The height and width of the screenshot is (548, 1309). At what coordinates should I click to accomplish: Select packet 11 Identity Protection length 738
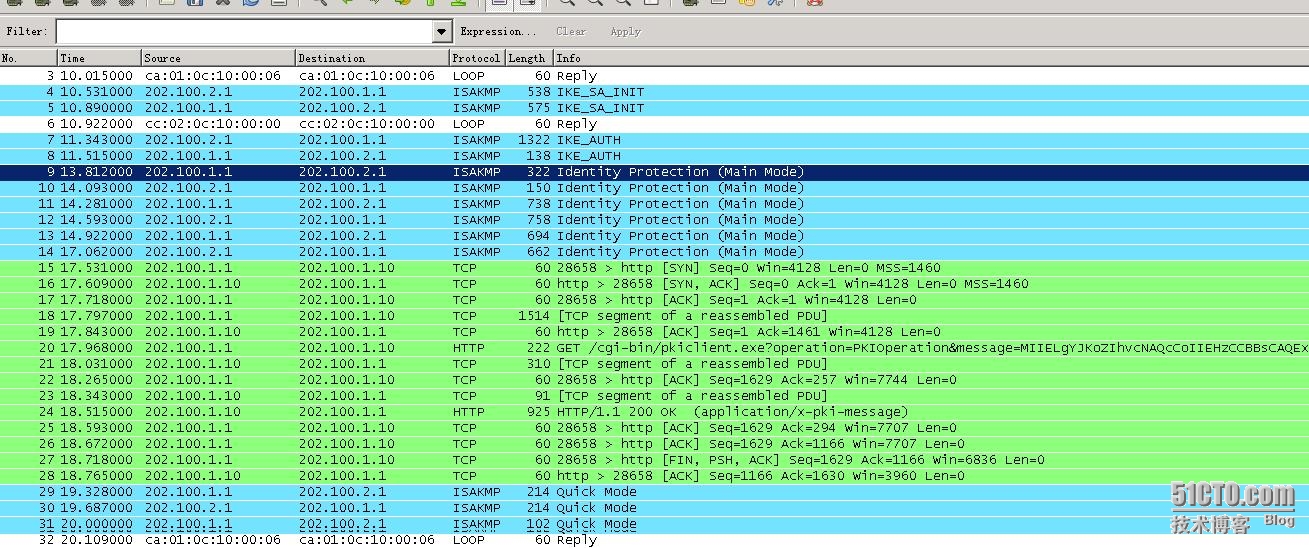point(654,204)
